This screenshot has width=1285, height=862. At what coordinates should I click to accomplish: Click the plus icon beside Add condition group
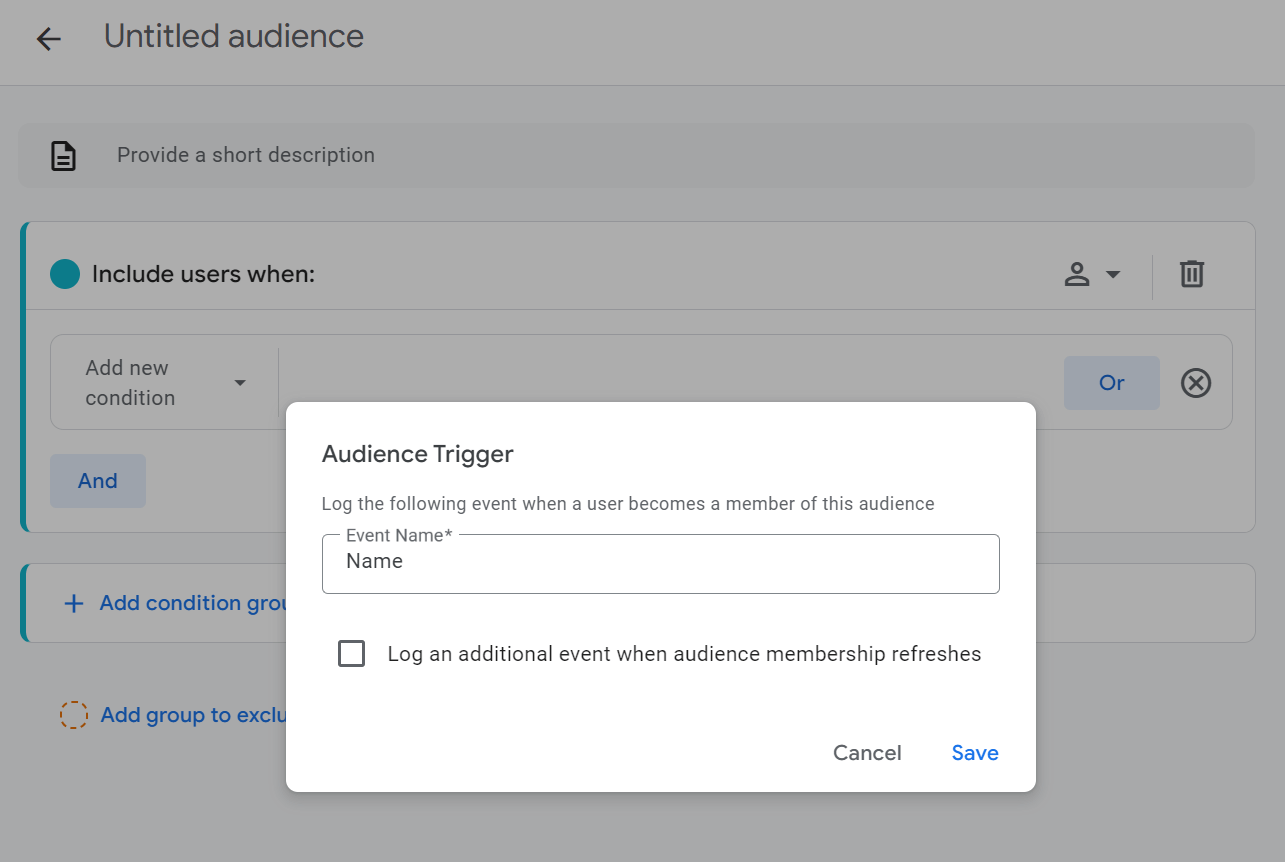(74, 604)
